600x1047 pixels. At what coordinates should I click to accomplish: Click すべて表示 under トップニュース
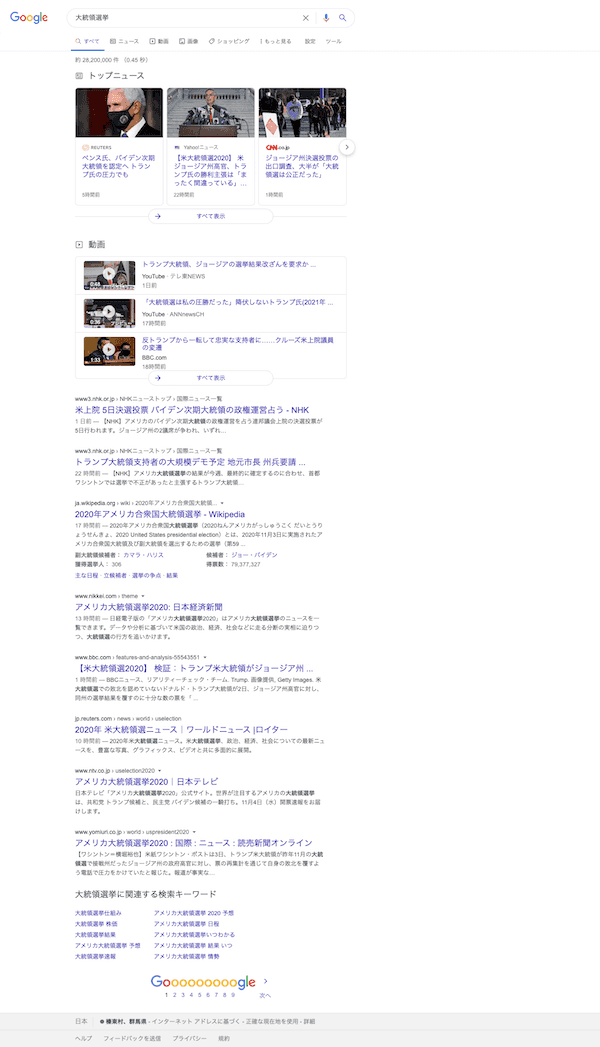click(211, 216)
